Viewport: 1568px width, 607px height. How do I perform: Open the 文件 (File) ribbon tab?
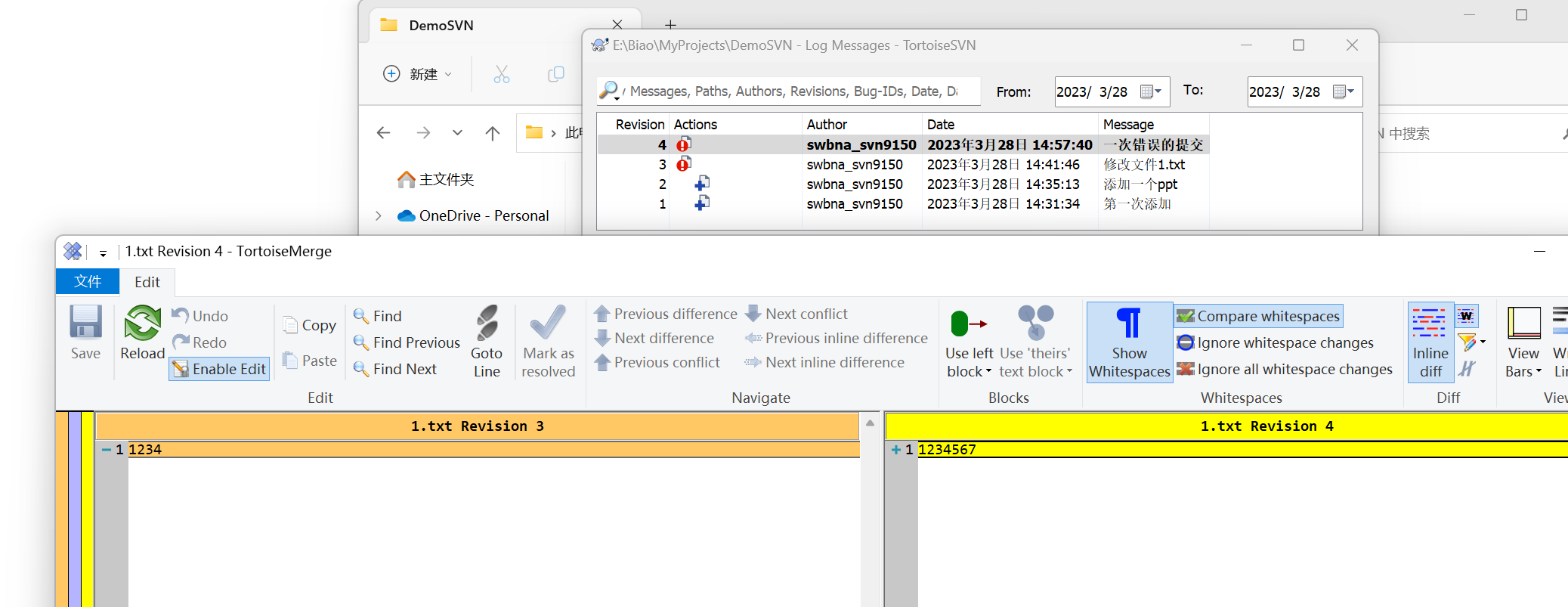coord(88,281)
